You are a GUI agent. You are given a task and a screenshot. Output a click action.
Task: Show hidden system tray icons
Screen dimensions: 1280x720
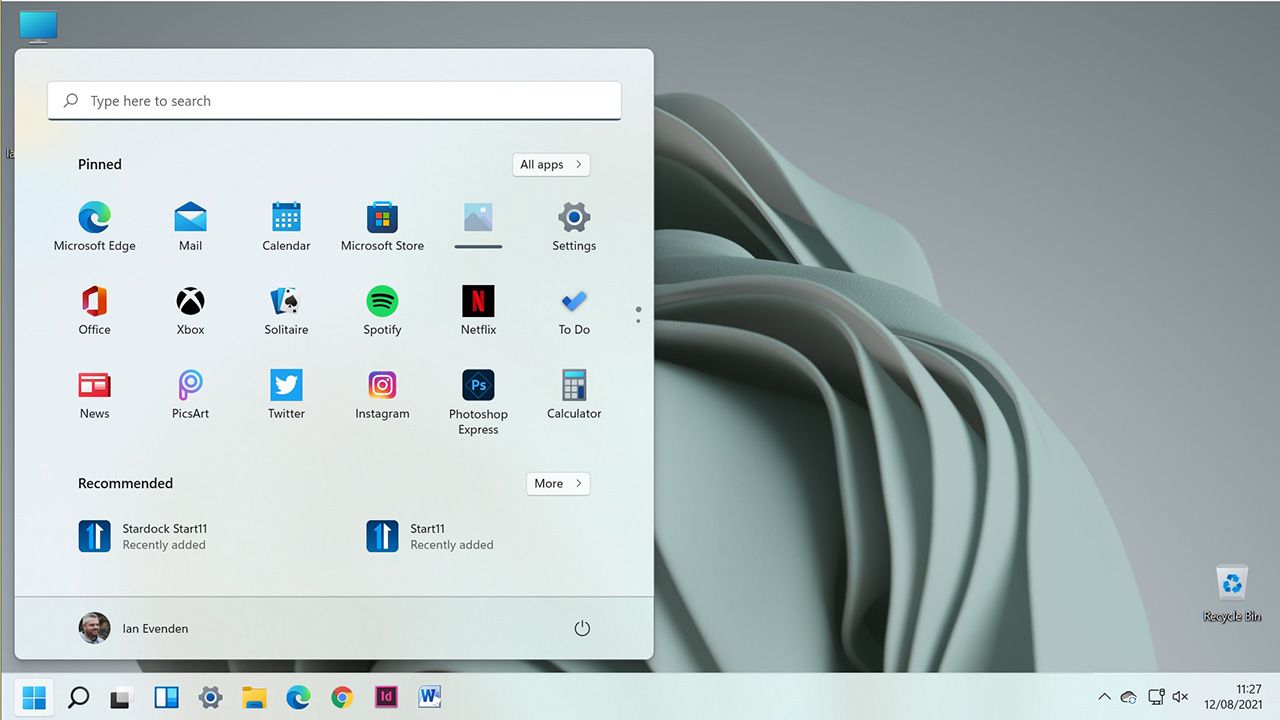pyautogui.click(x=1104, y=697)
